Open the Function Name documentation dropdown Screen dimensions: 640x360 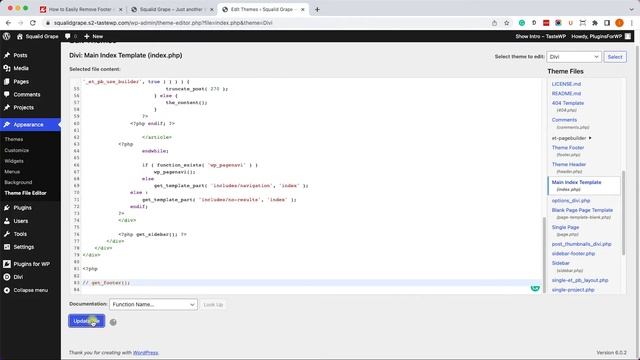153,304
